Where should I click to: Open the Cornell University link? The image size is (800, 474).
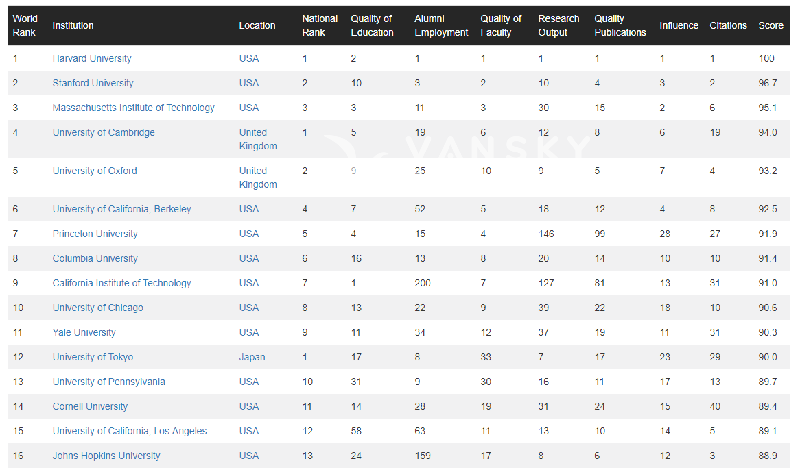[90, 407]
